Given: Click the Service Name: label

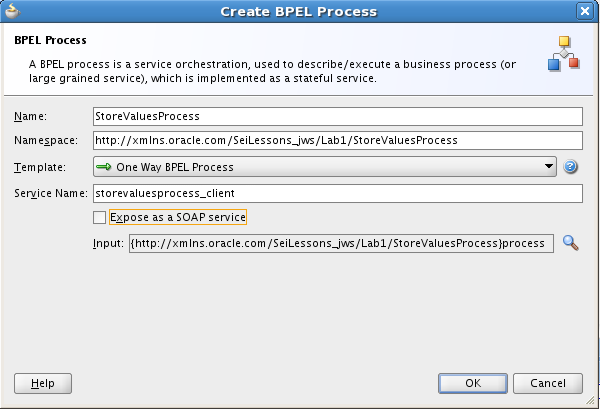Looking at the screenshot, I should click(x=51, y=194).
